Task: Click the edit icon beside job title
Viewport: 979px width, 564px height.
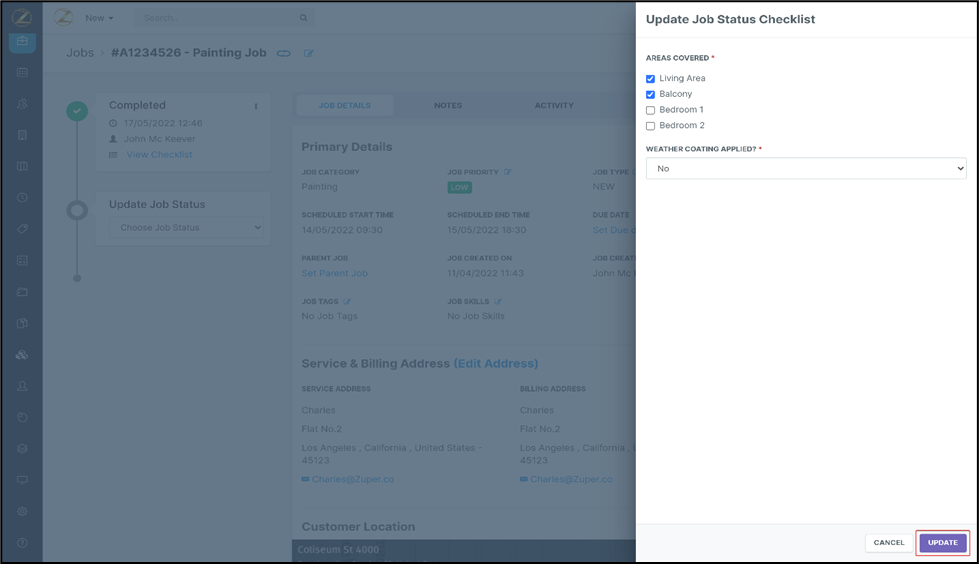Action: pyautogui.click(x=309, y=53)
